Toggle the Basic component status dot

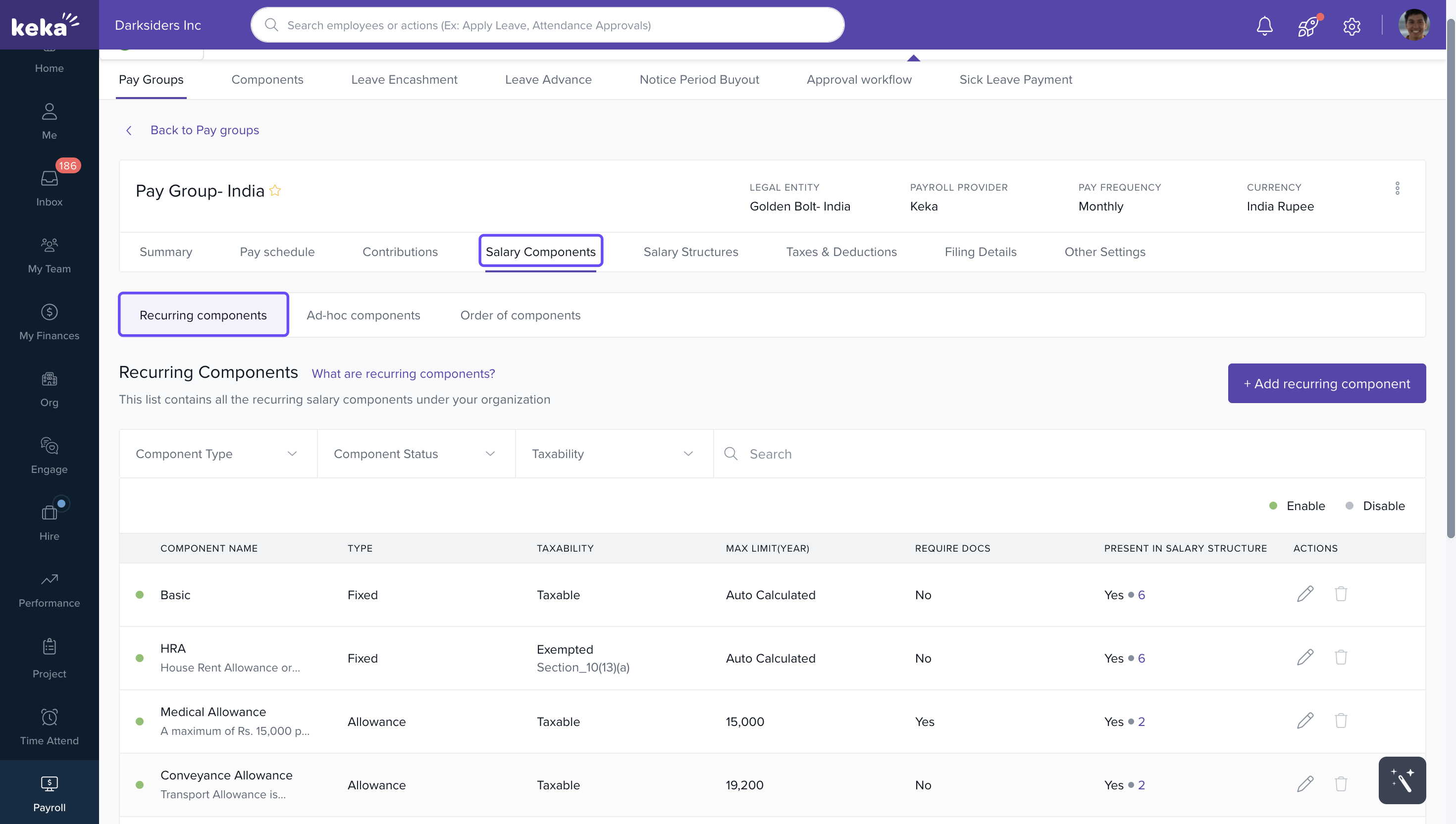140,595
